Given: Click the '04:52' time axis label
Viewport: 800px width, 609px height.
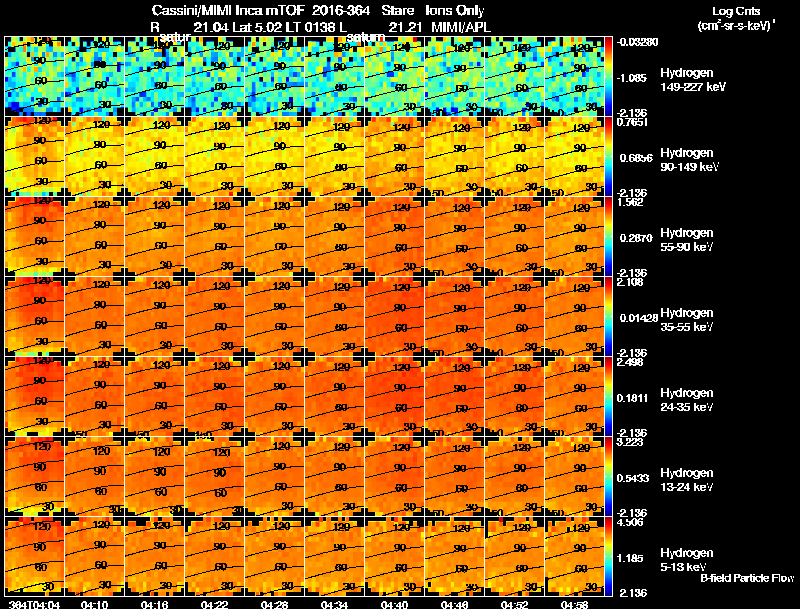Looking at the screenshot, I should point(514,604).
